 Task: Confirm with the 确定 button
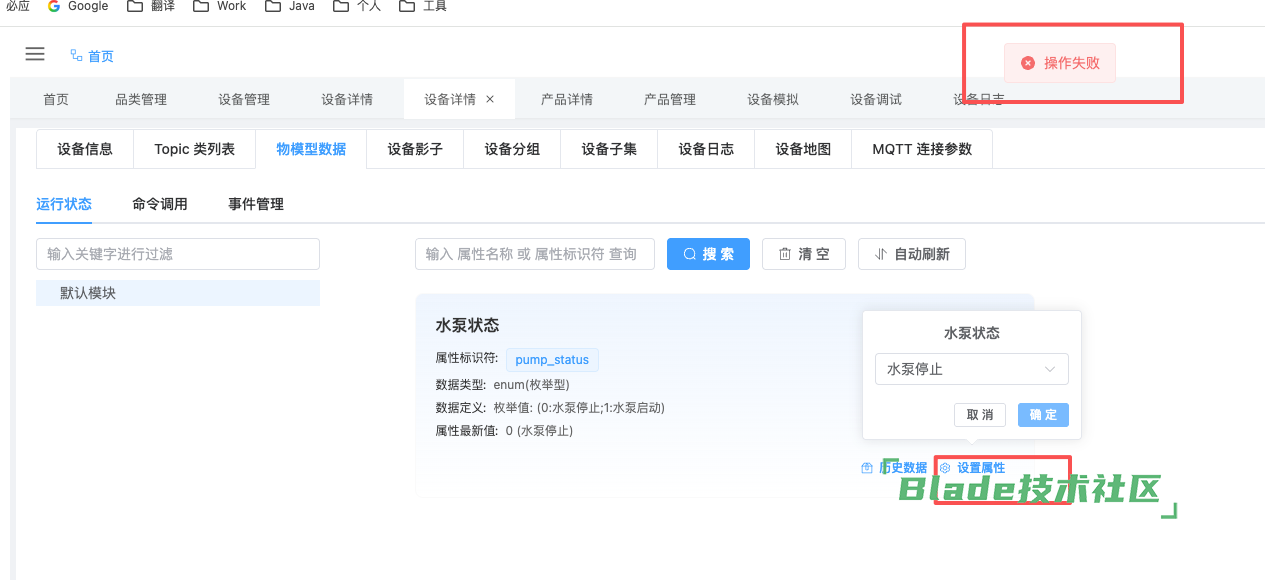point(1043,415)
